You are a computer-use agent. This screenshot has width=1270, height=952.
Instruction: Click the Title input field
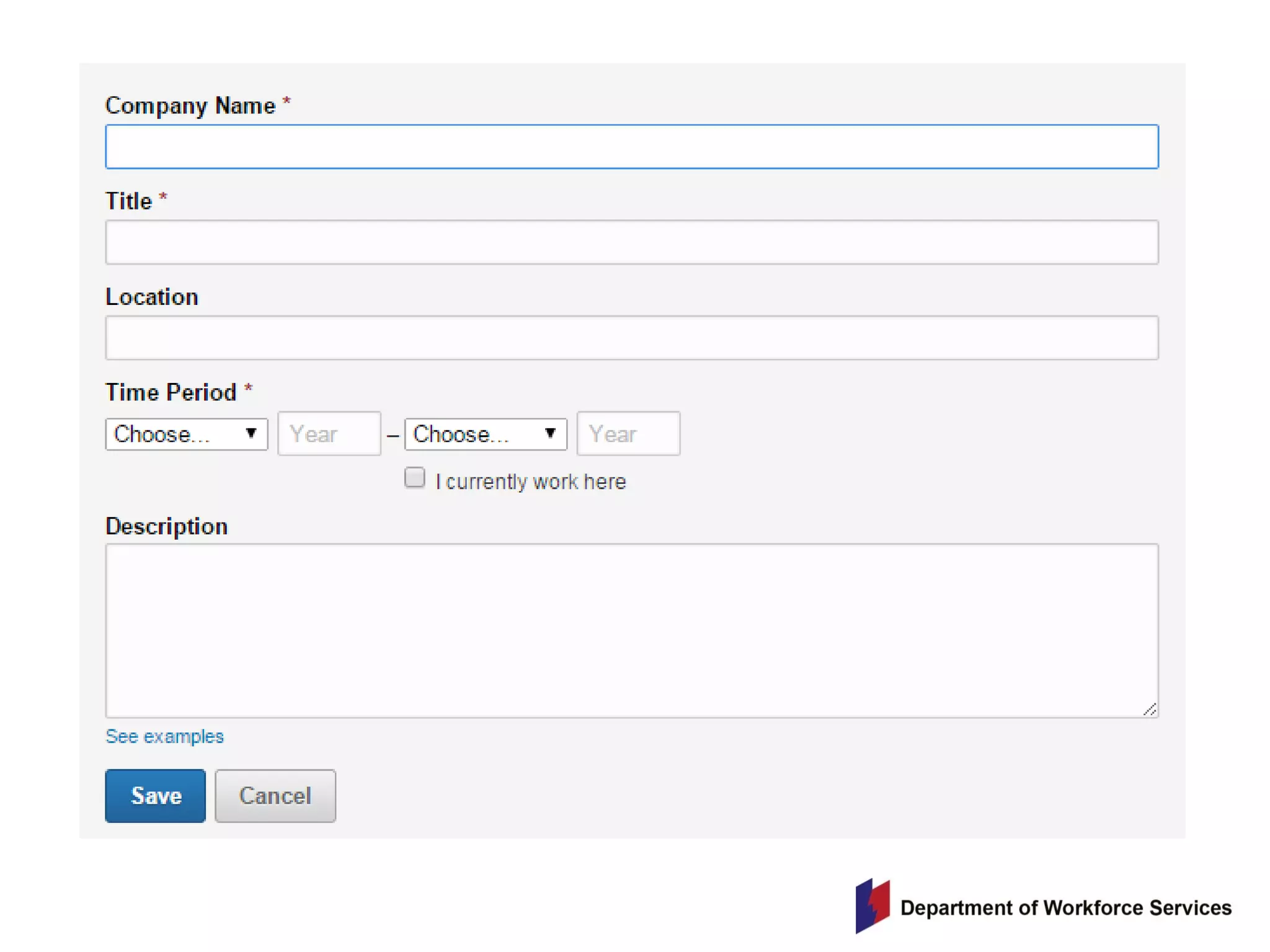point(631,242)
